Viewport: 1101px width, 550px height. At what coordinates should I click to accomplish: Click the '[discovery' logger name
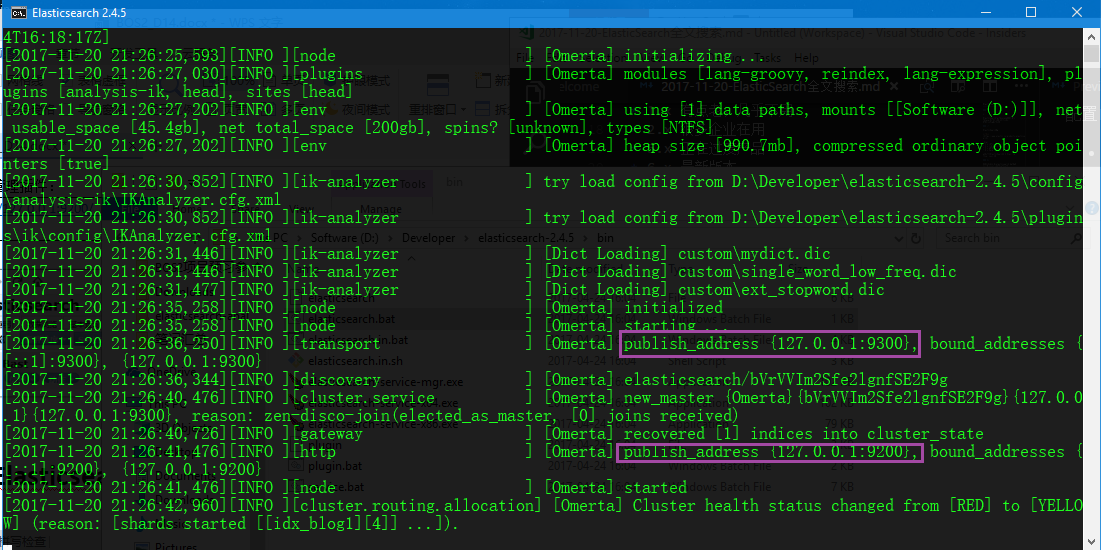tap(336, 380)
